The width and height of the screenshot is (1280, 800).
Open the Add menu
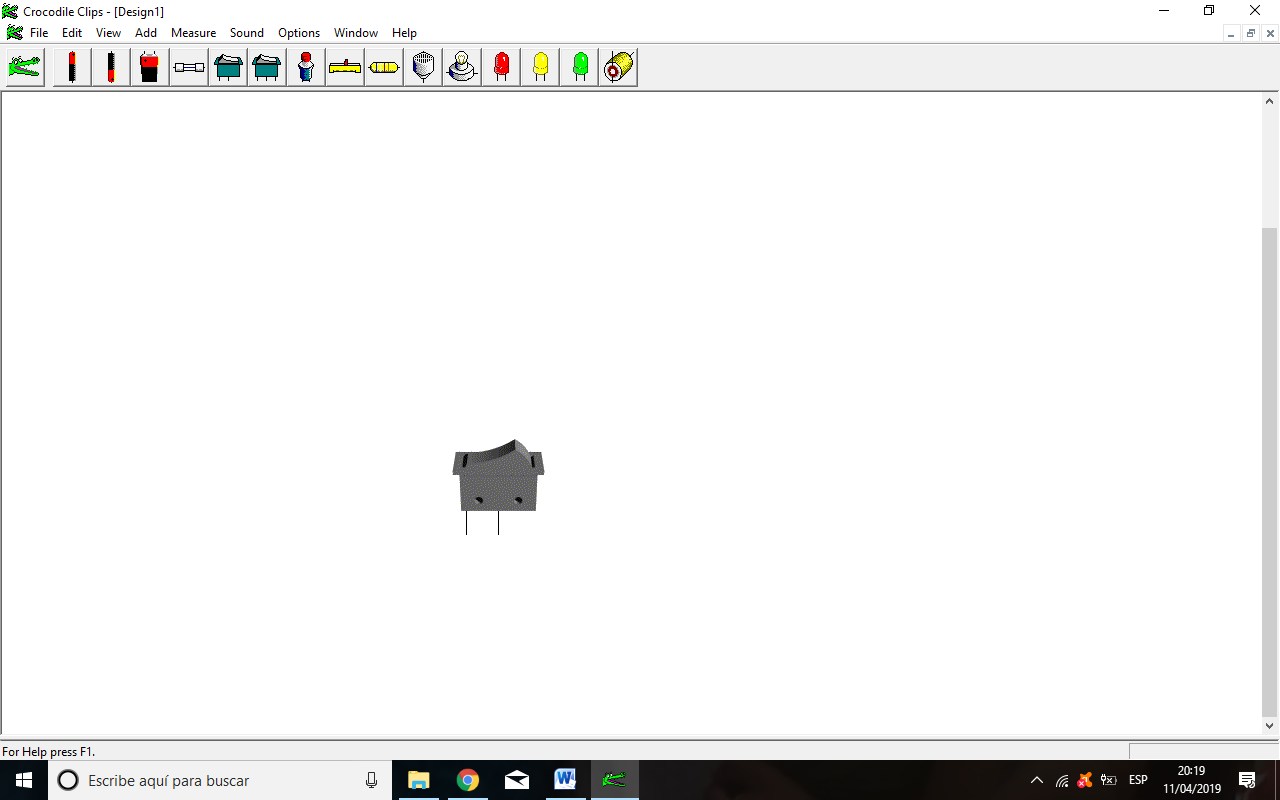tap(146, 33)
